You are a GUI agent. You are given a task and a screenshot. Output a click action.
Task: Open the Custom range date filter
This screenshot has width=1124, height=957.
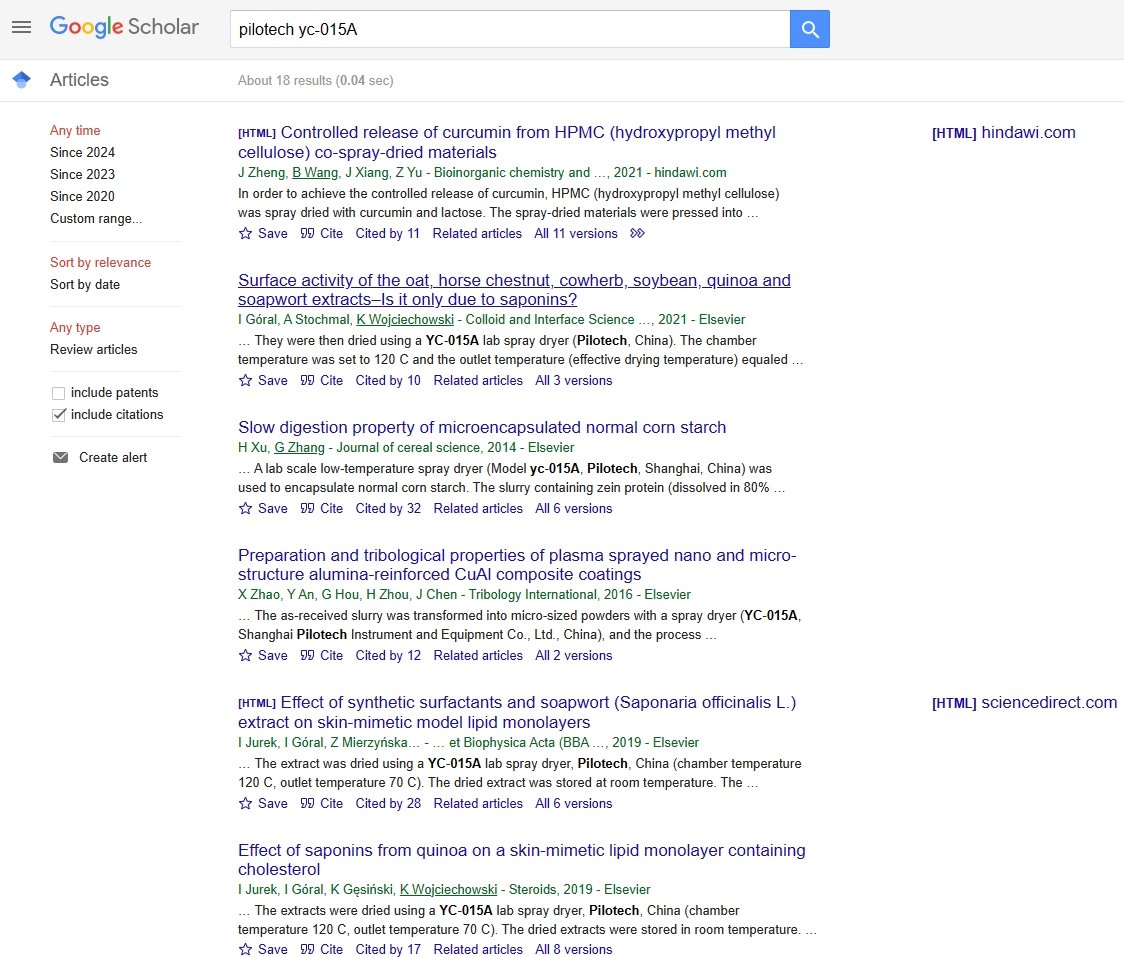click(x=96, y=218)
